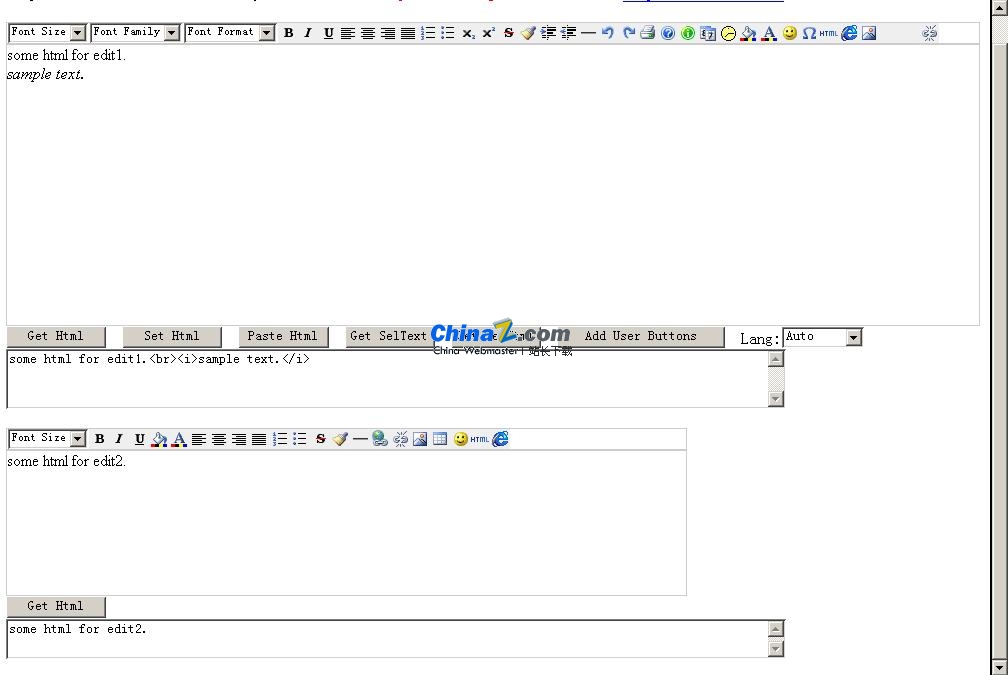
Task: Open the Lang dropdown set to Auto
Action: (822, 337)
